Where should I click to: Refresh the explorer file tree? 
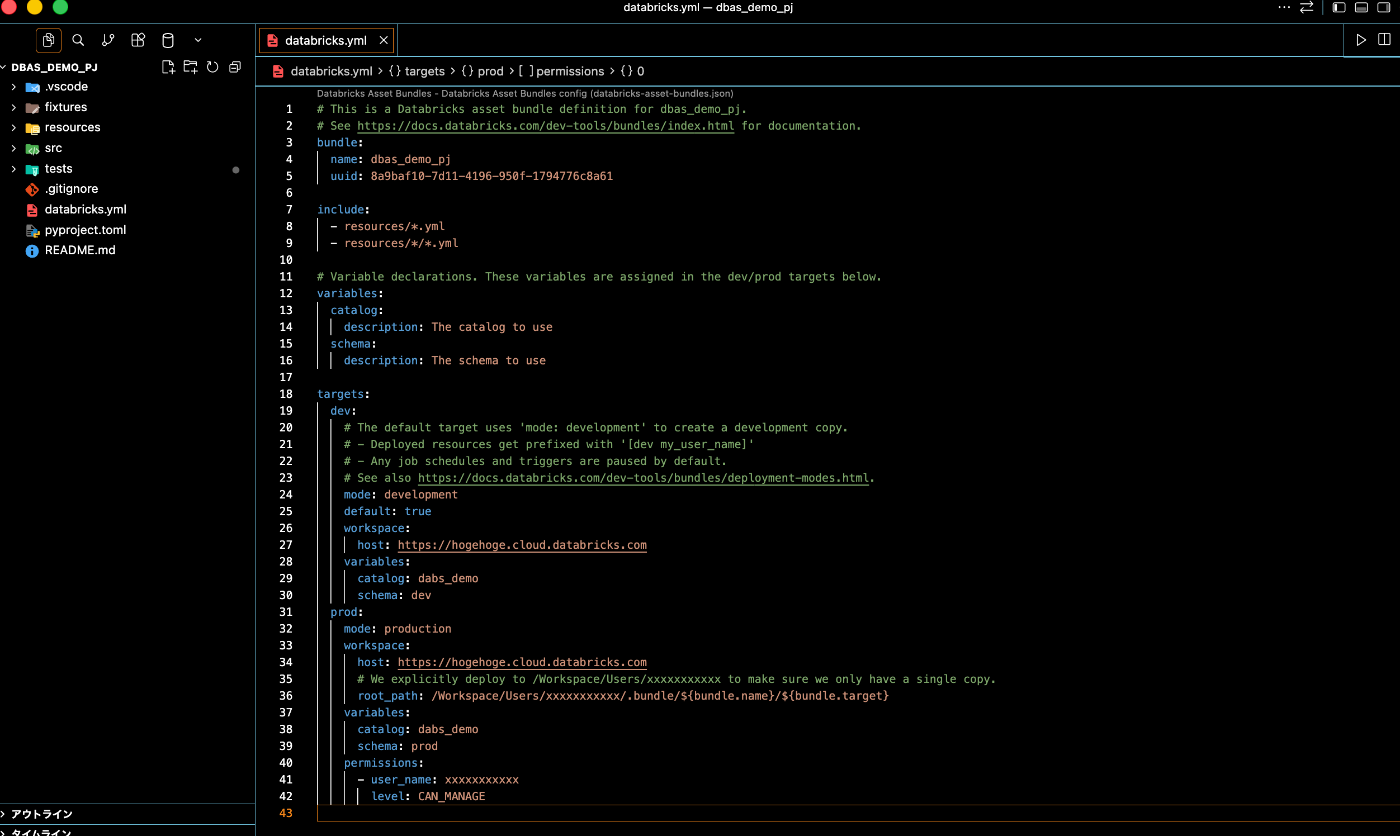coord(212,67)
